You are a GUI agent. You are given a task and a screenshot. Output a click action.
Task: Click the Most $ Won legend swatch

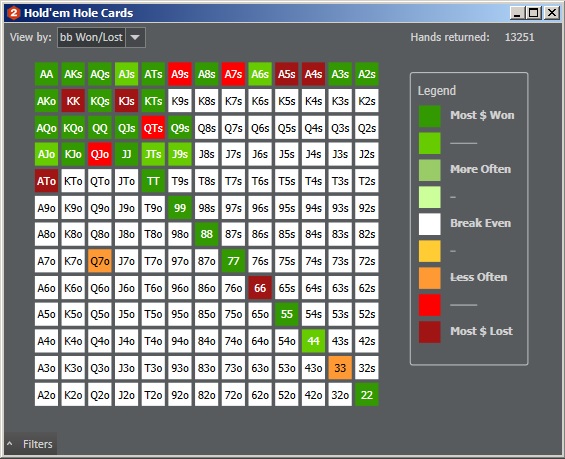(430, 116)
